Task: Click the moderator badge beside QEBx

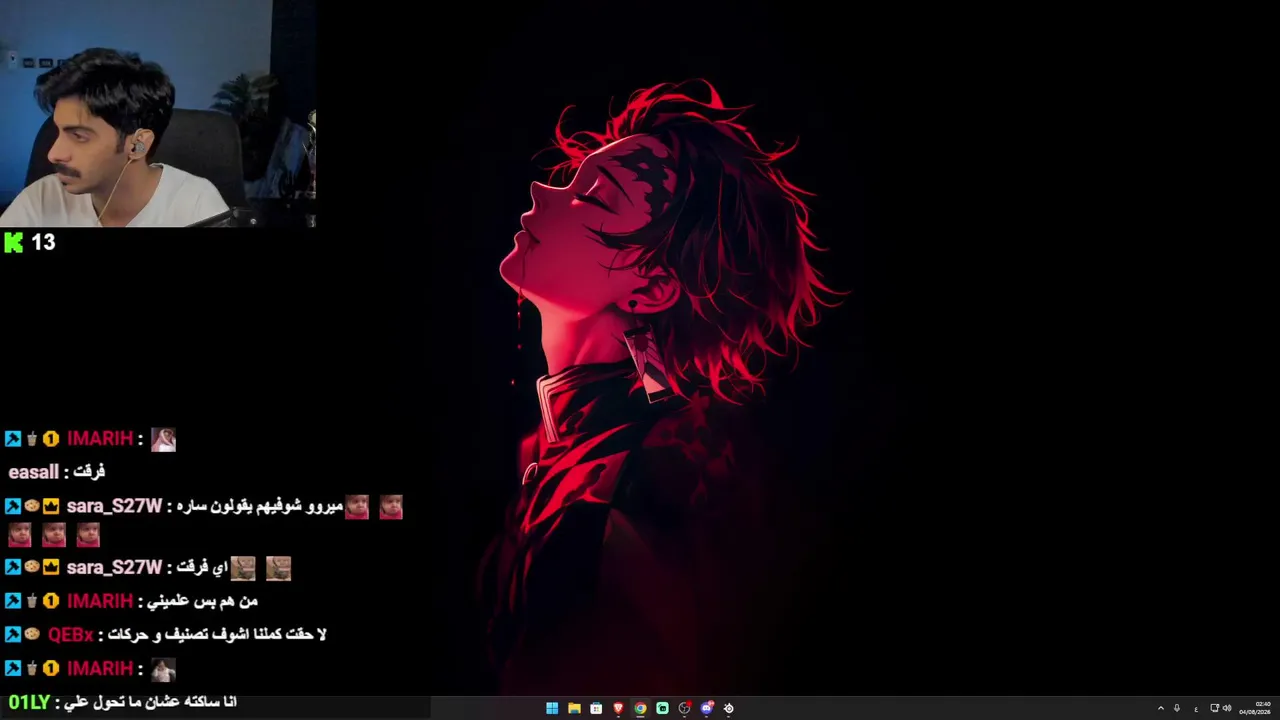Action: (13, 635)
